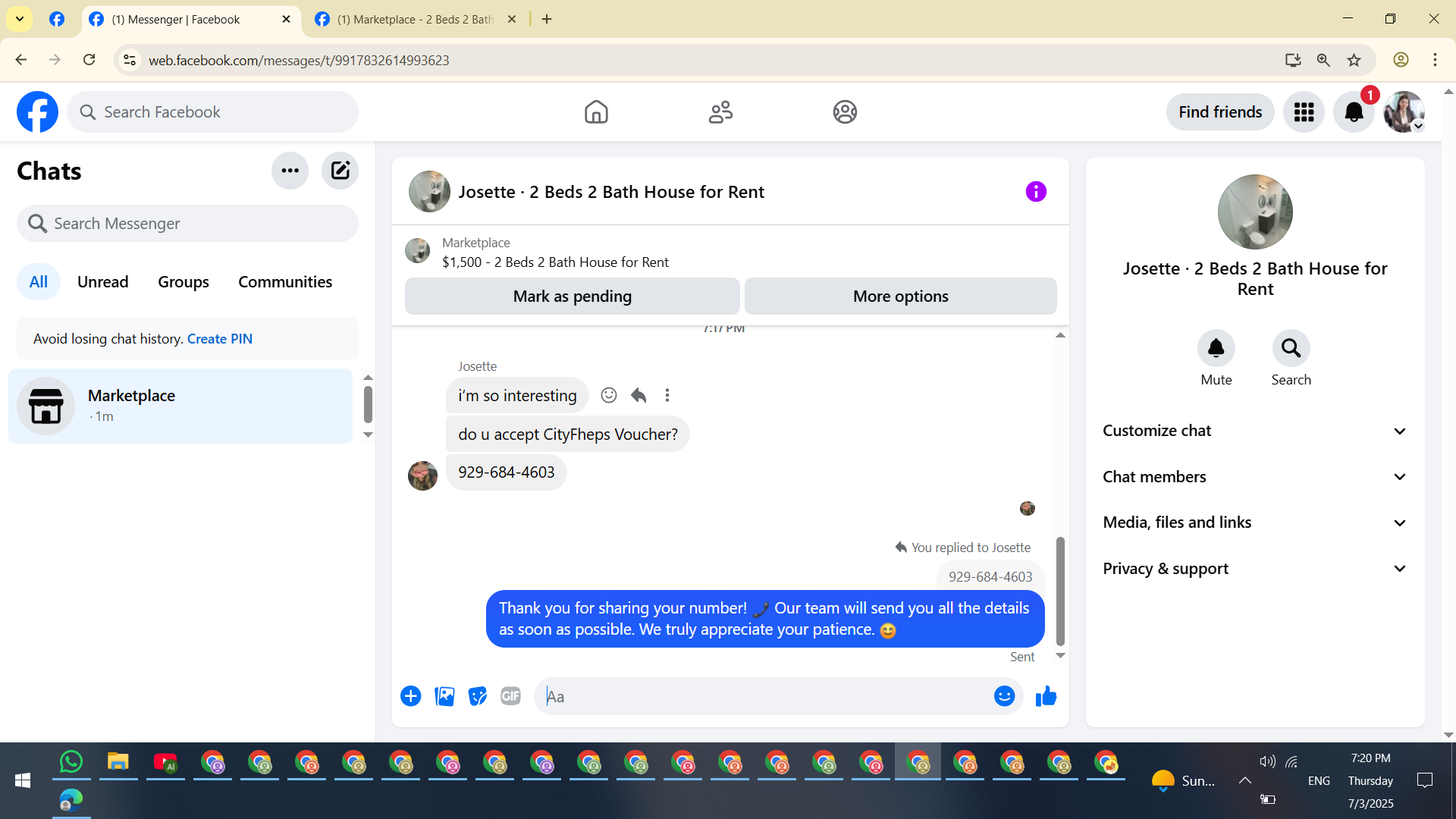Open the GIF picker icon
1456x819 pixels.
click(x=510, y=696)
